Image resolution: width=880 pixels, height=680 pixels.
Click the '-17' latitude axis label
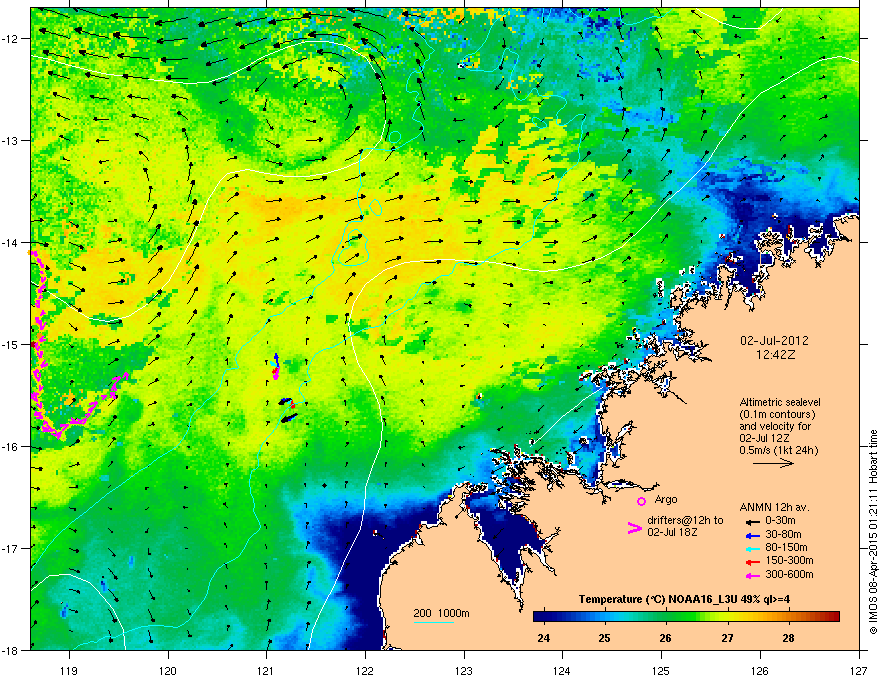click(11, 548)
